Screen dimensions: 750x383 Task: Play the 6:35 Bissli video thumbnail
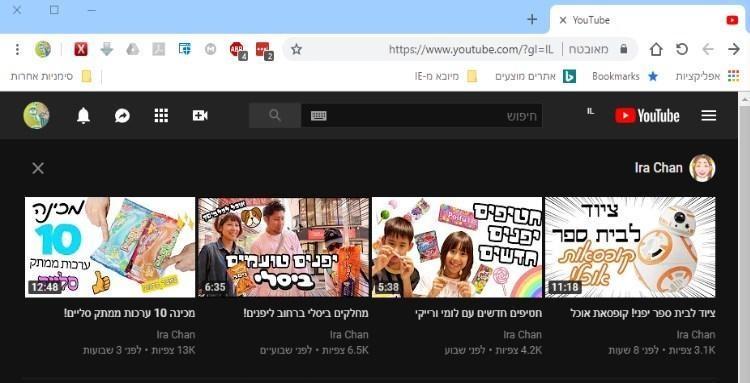point(284,247)
